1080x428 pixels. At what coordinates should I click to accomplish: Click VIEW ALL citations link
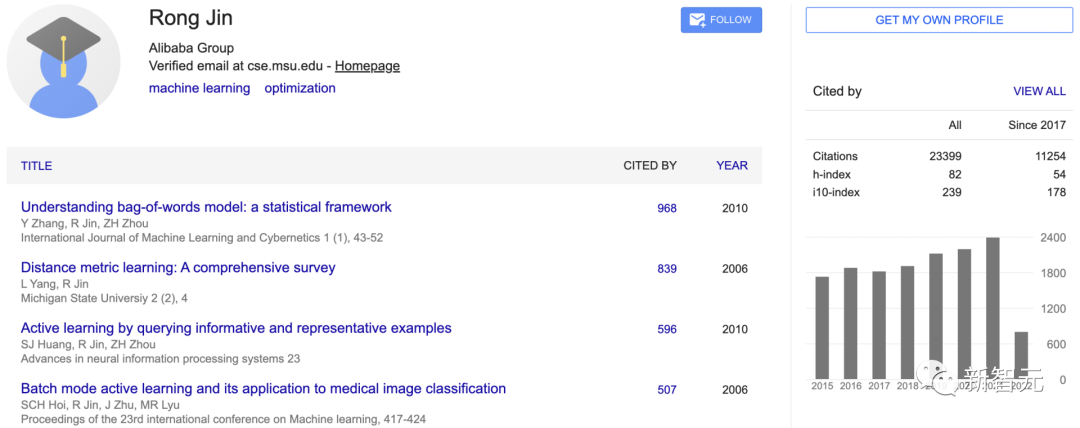[1039, 91]
